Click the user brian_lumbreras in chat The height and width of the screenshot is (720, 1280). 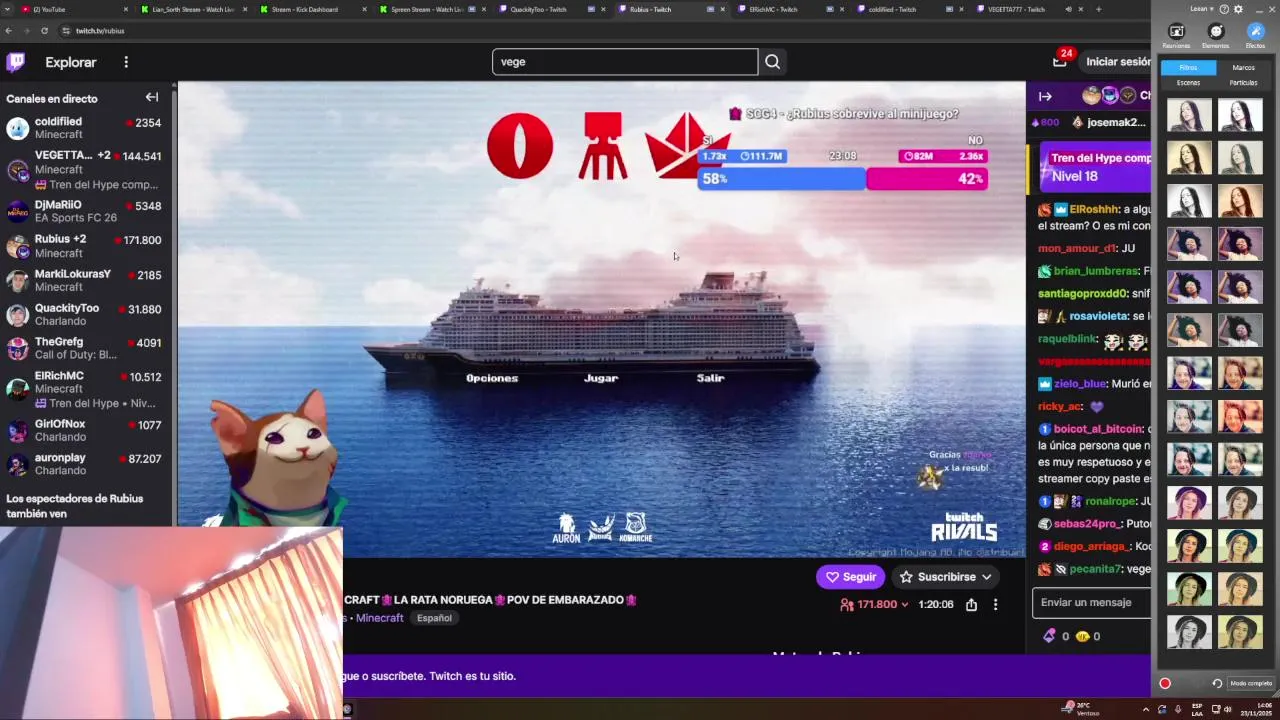tap(1096, 271)
